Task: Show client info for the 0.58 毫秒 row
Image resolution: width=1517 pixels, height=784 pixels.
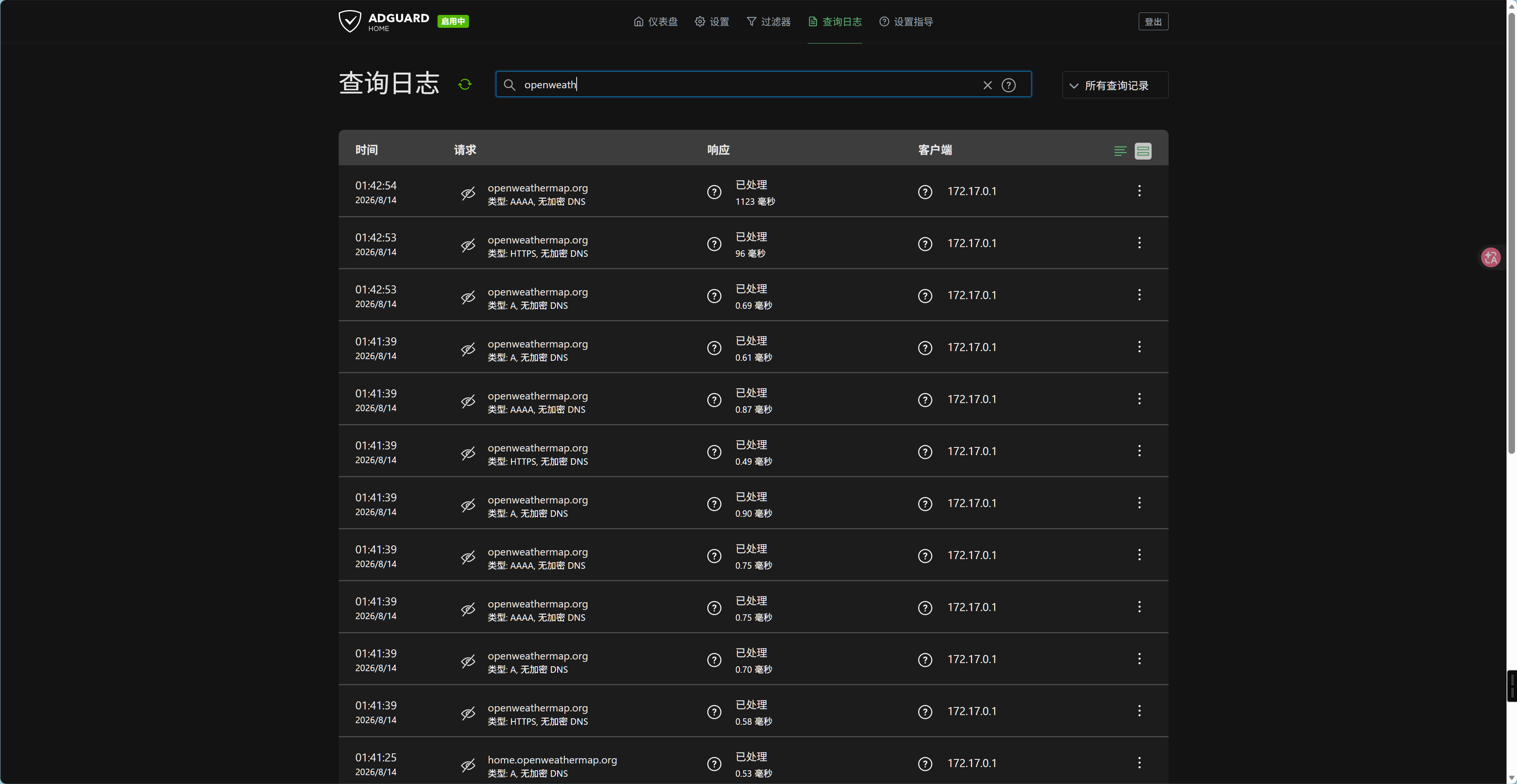Action: click(925, 711)
